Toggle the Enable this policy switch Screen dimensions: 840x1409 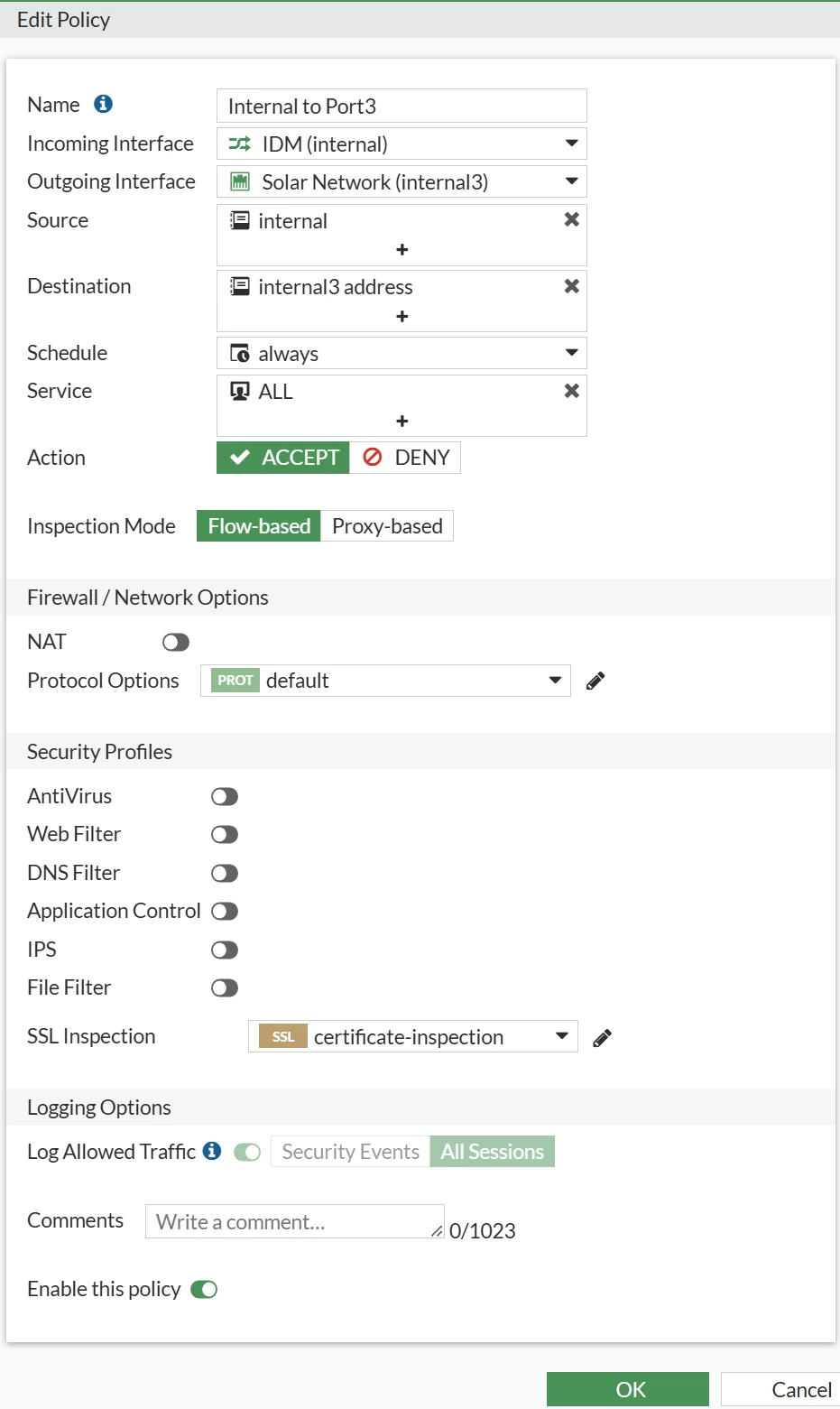click(204, 1289)
